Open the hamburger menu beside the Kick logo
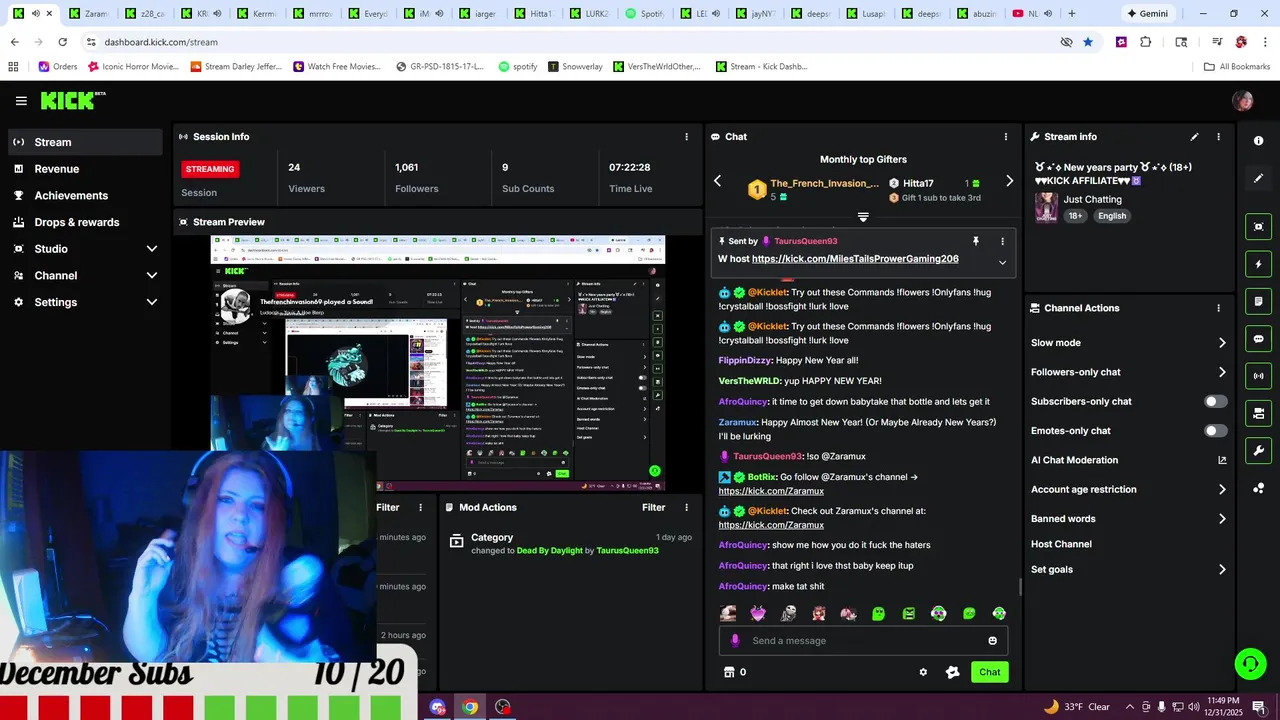1280x720 pixels. tap(21, 101)
